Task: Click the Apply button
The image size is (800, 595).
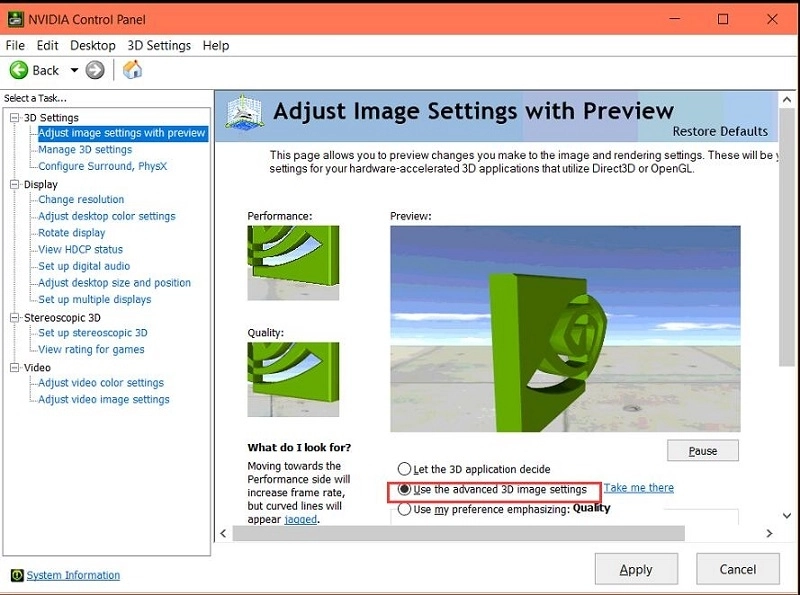Action: (636, 569)
